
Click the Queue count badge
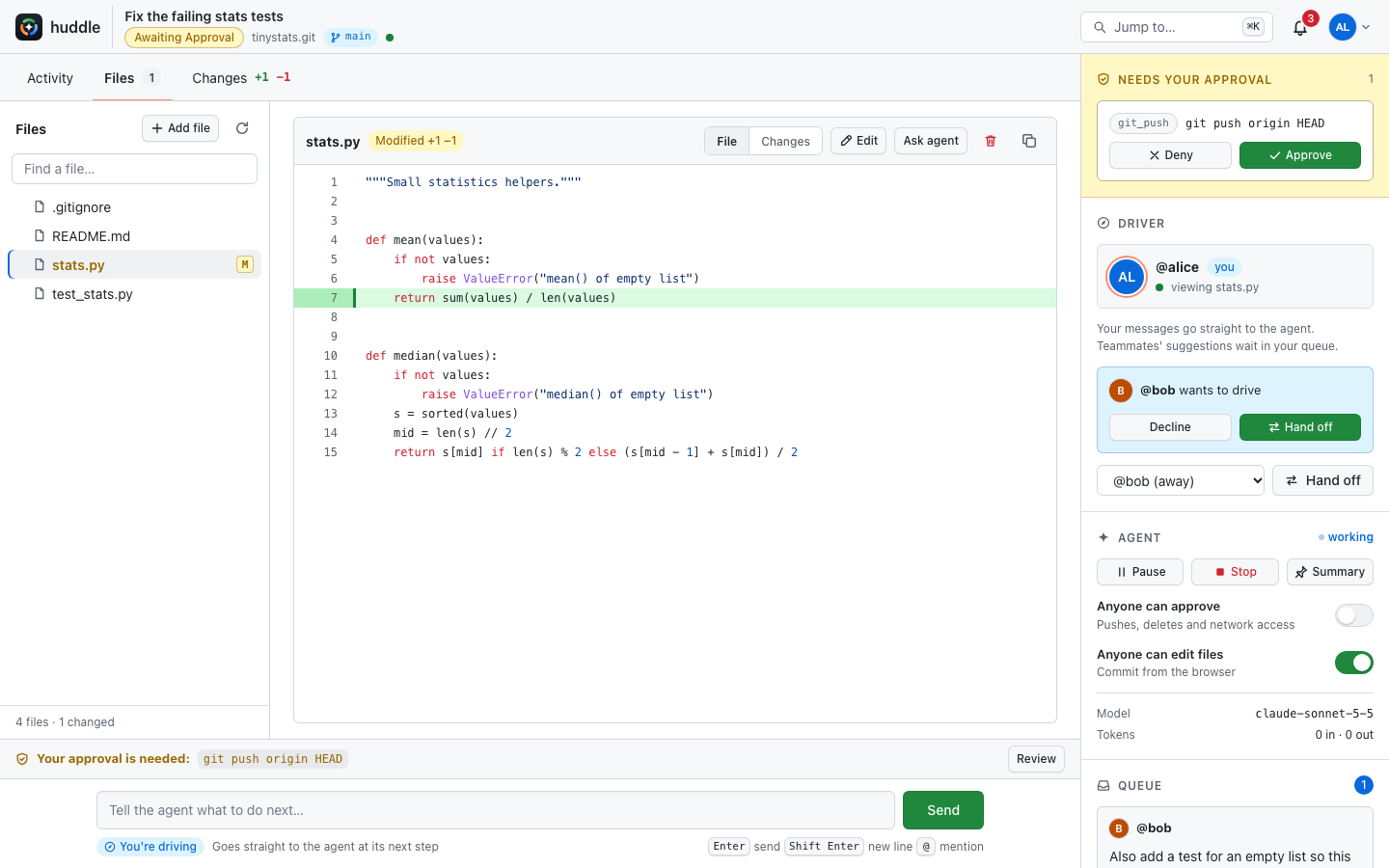pyautogui.click(x=1363, y=785)
